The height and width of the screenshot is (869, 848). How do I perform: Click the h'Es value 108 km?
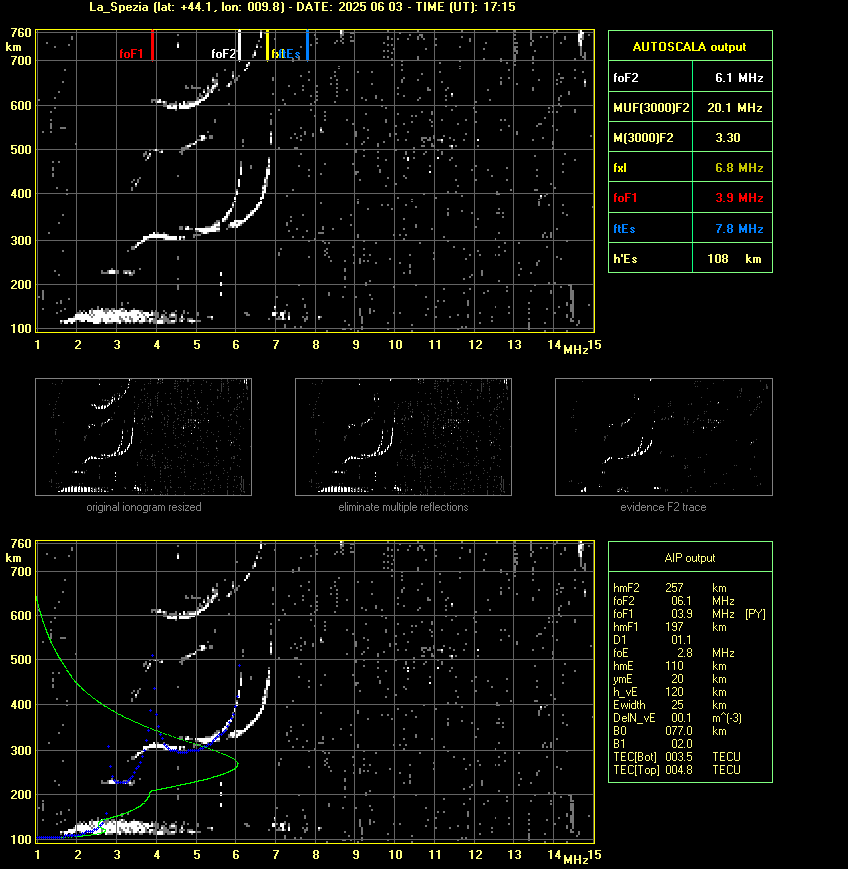click(x=734, y=259)
